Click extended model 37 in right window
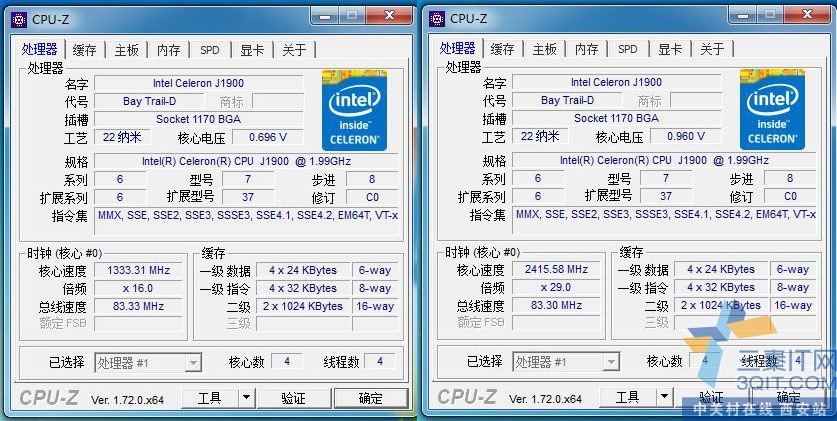The height and width of the screenshot is (421, 837). 666,196
